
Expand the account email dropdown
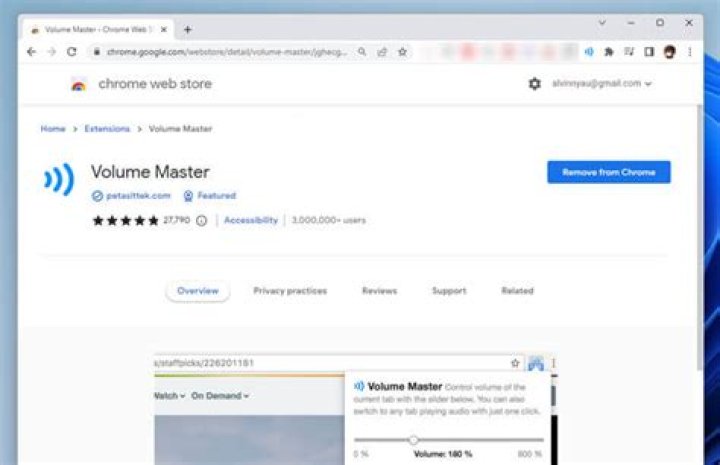602,84
